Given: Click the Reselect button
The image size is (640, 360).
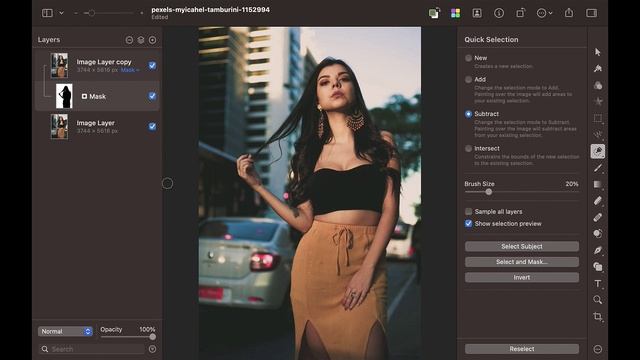Looking at the screenshot, I should [522, 349].
